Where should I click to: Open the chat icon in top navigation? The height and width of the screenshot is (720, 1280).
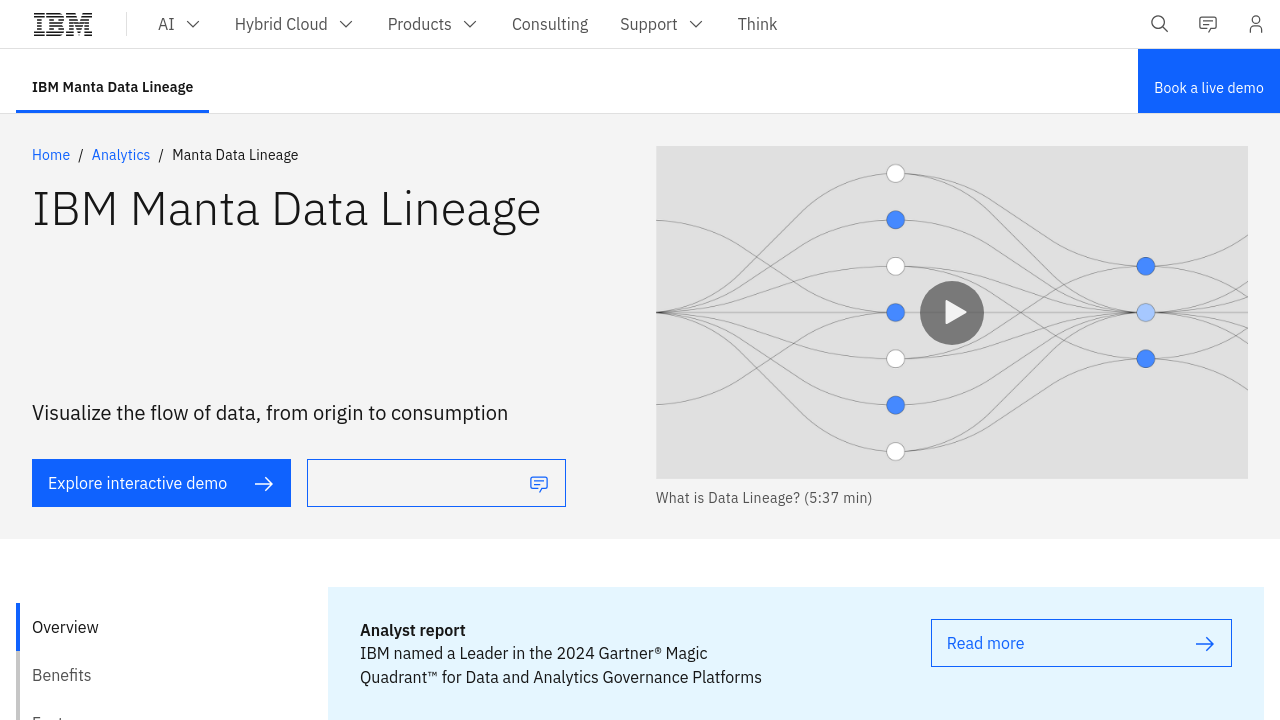[x=1208, y=24]
